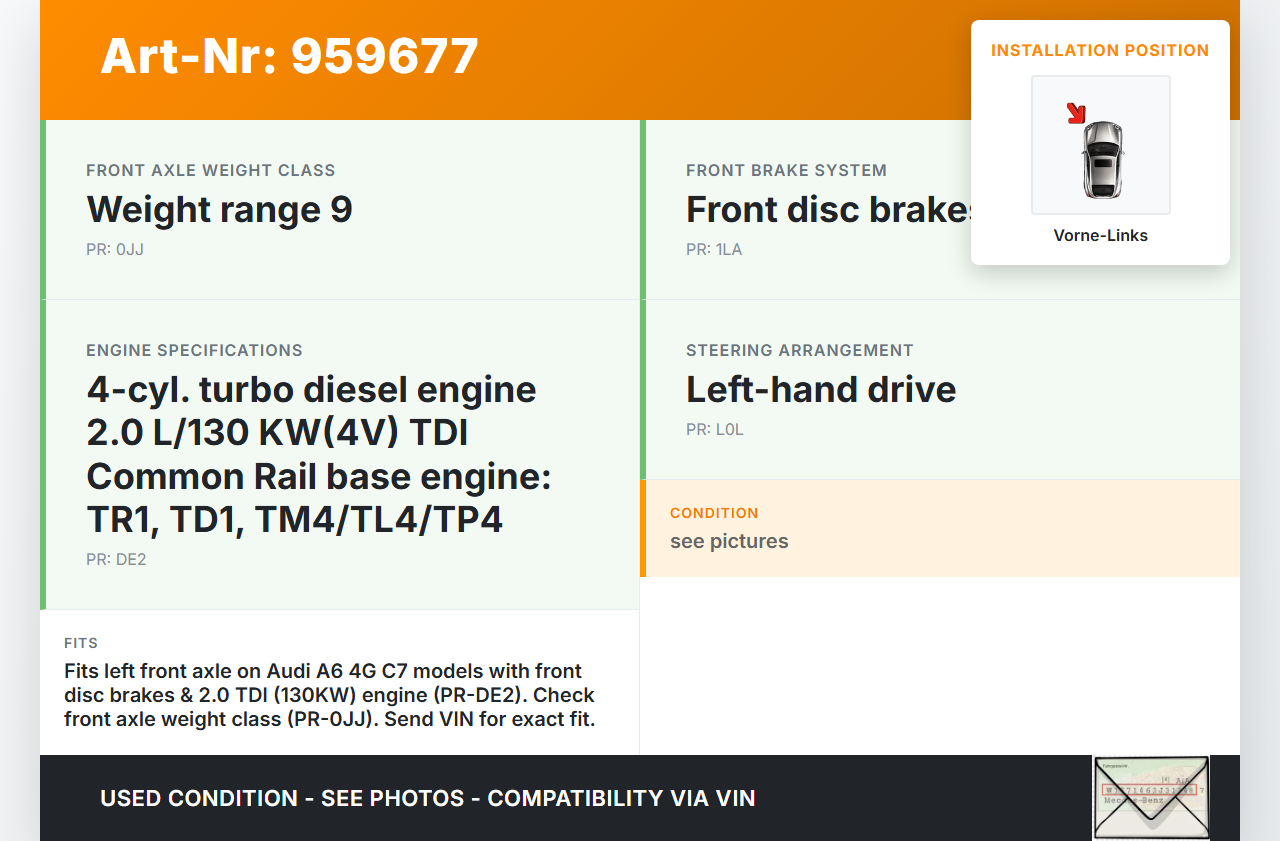
Task: Select the Weight range 9 value
Action: [219, 210]
